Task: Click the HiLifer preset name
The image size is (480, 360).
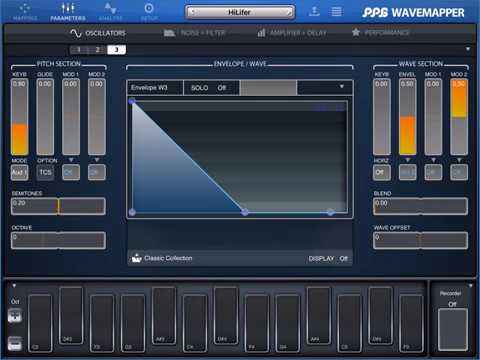Action: point(239,12)
